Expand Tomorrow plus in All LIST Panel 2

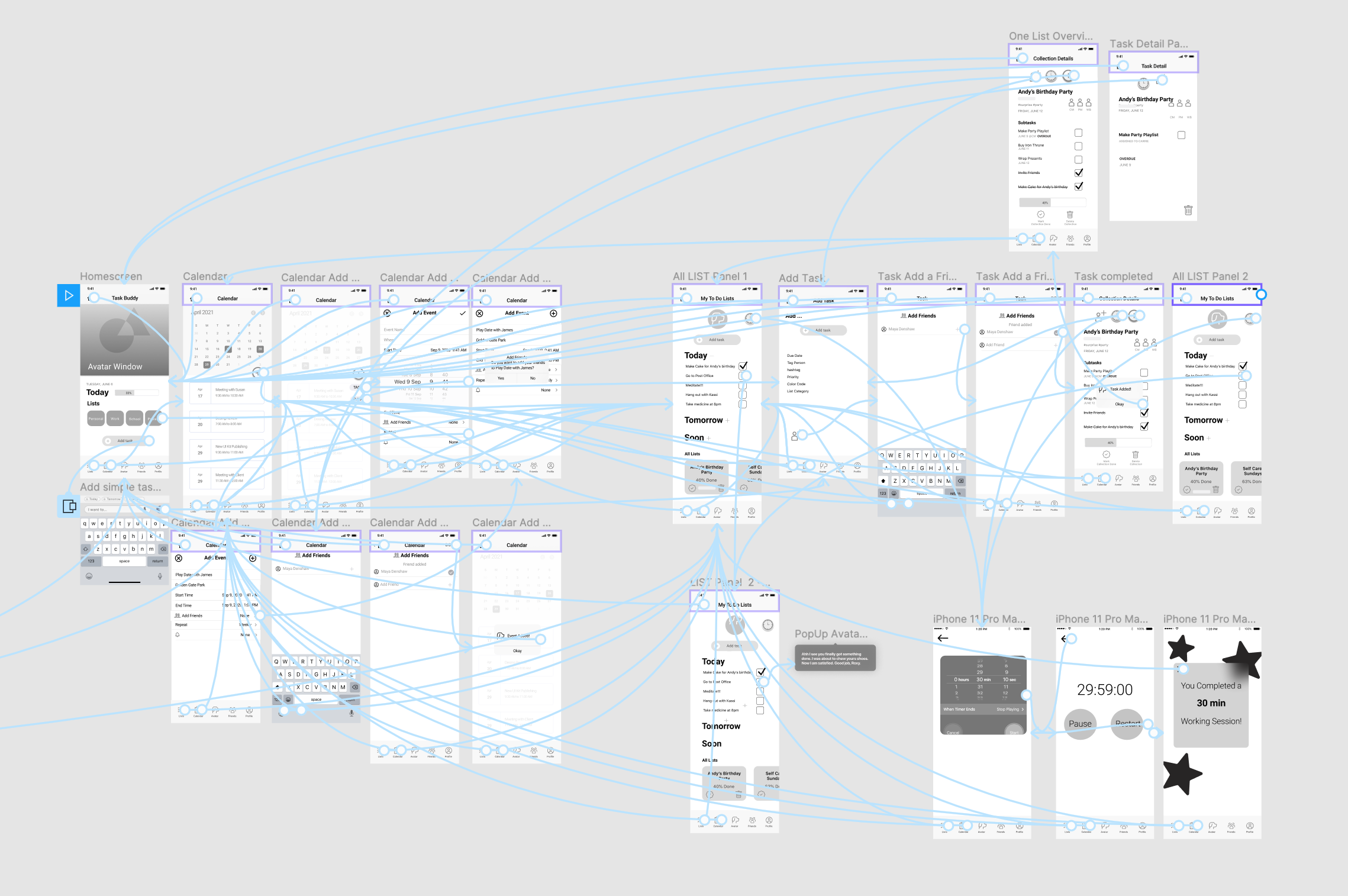(x=1227, y=420)
